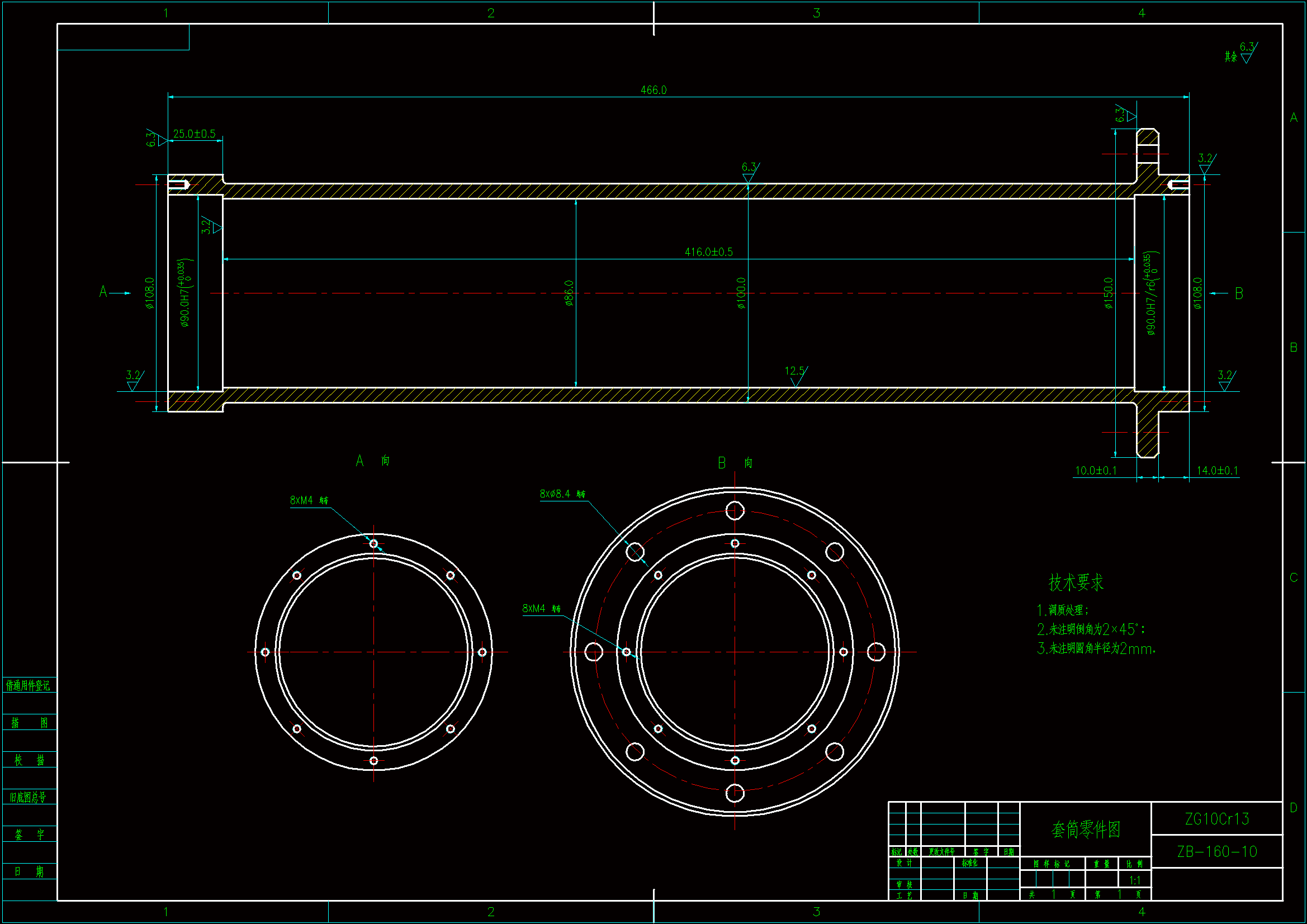Select the ZB-160-10 drawing number cell
1307x924 pixels.
click(x=1216, y=852)
